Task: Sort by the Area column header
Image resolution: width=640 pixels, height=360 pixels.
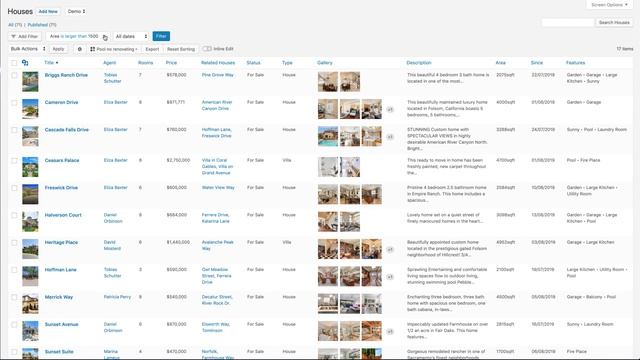Action: tap(501, 63)
